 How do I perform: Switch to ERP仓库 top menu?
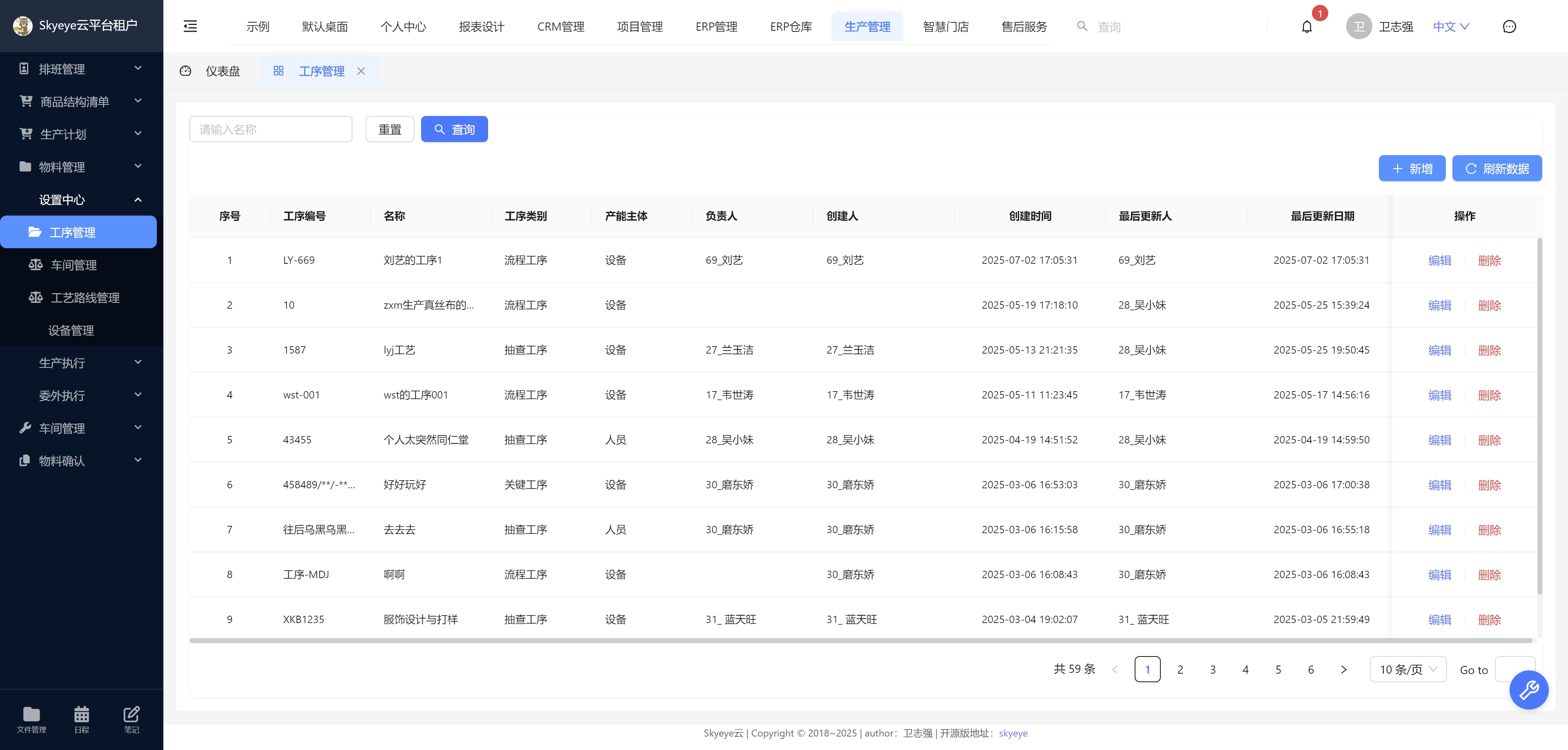click(791, 26)
